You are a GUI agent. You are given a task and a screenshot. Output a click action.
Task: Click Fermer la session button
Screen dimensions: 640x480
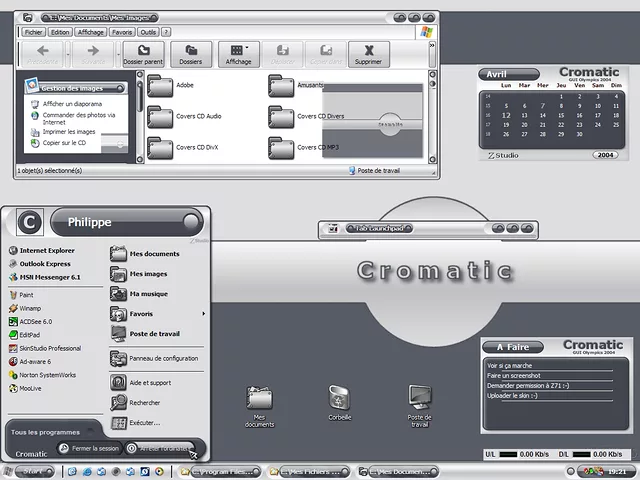click(x=89, y=449)
